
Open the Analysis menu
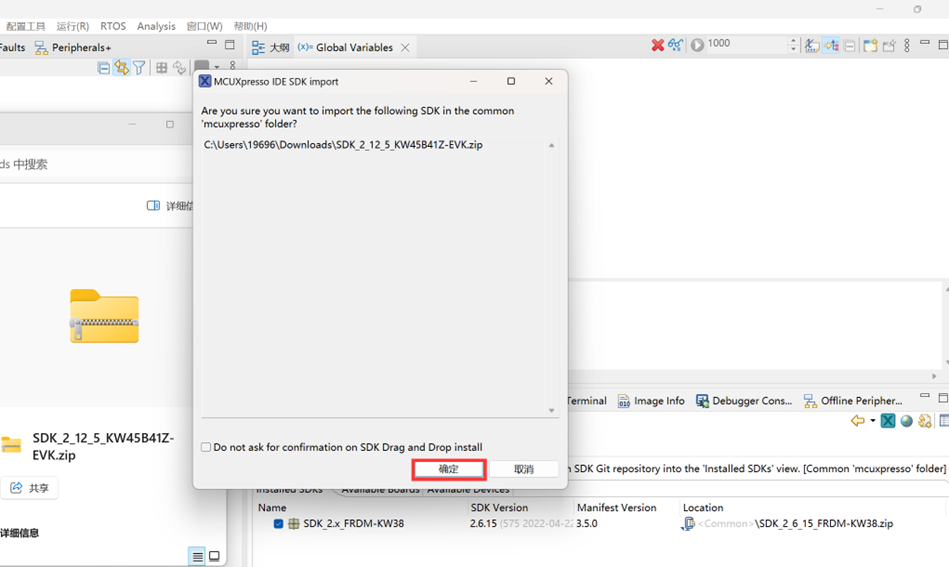click(x=156, y=26)
